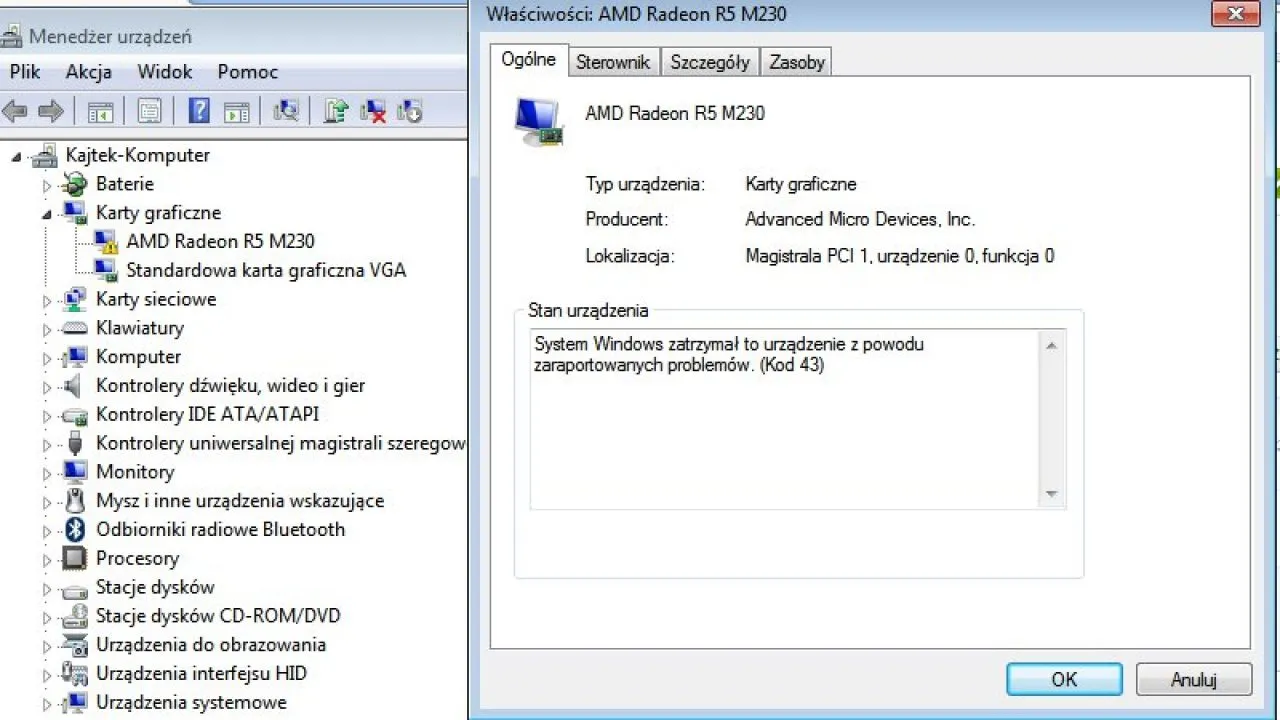Viewport: 1280px width, 720px height.
Task: Click the device status scrollbar down arrow
Action: (x=1051, y=493)
